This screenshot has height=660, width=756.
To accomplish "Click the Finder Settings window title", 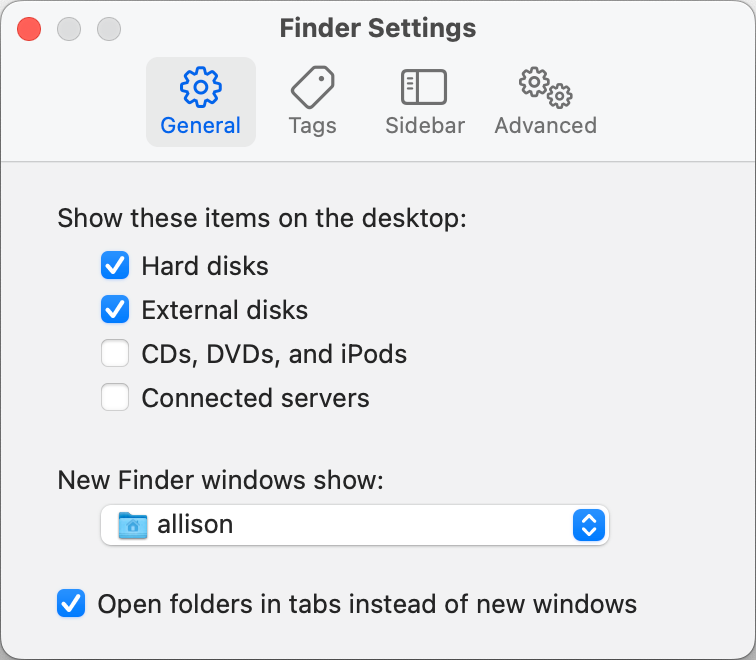I will point(378,28).
